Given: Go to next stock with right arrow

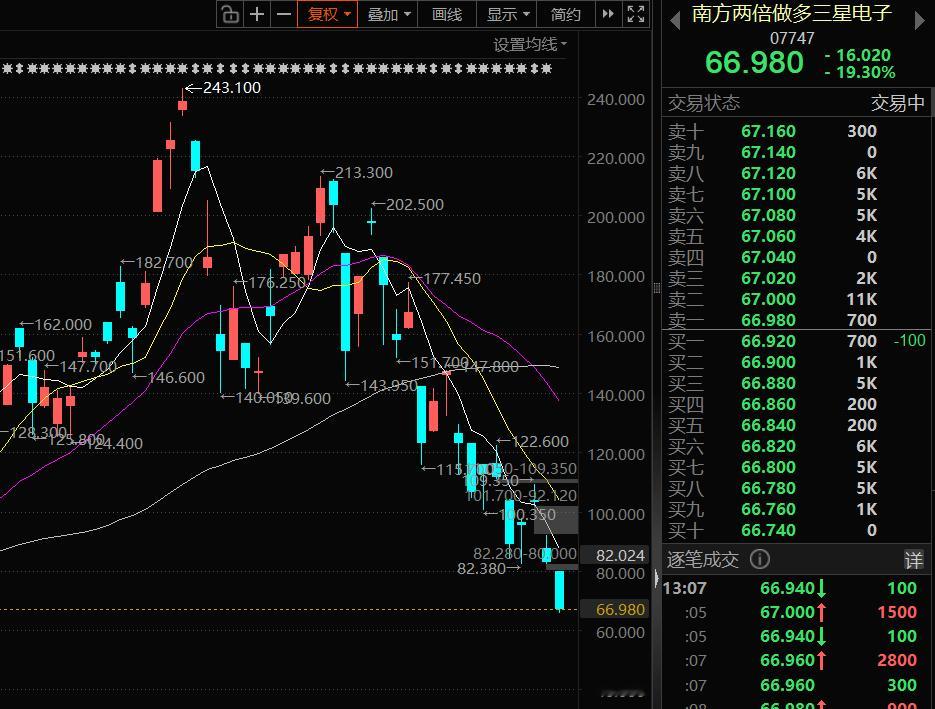Looking at the screenshot, I should (x=919, y=21).
